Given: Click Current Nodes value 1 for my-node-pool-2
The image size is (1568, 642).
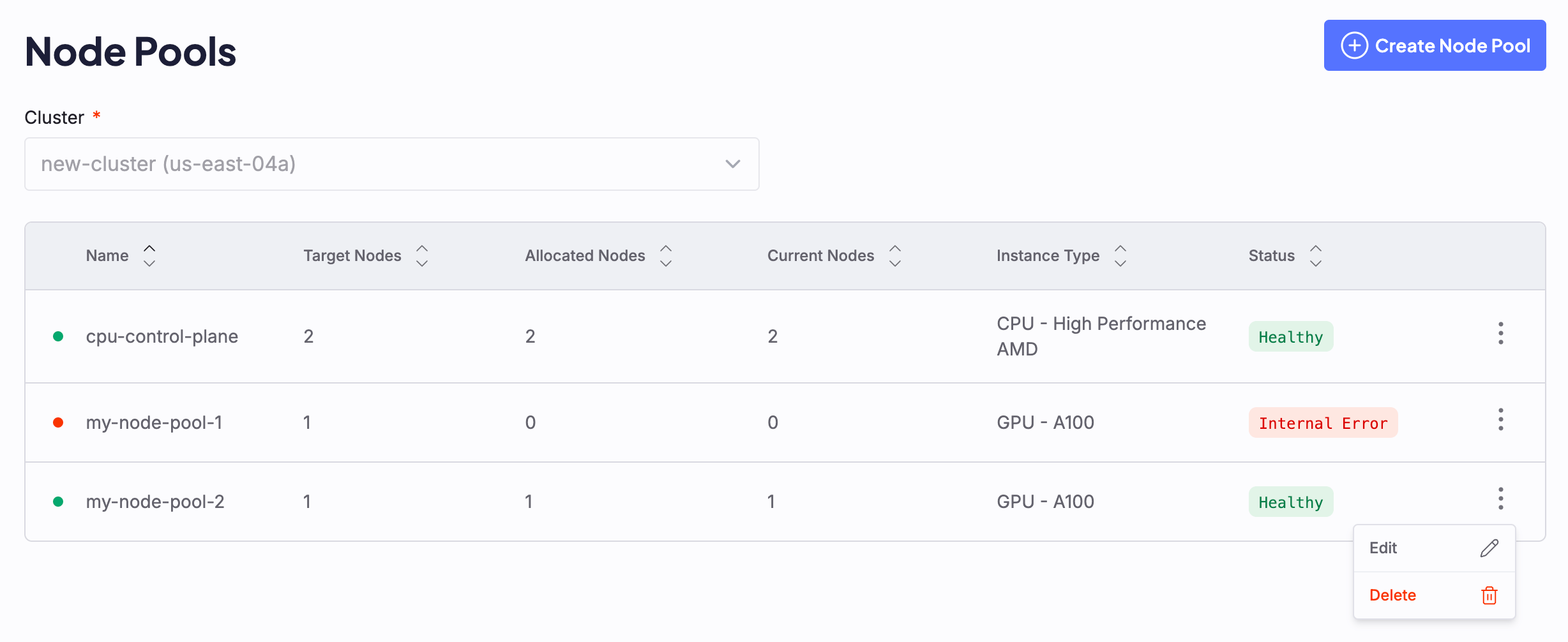Looking at the screenshot, I should pyautogui.click(x=771, y=502).
